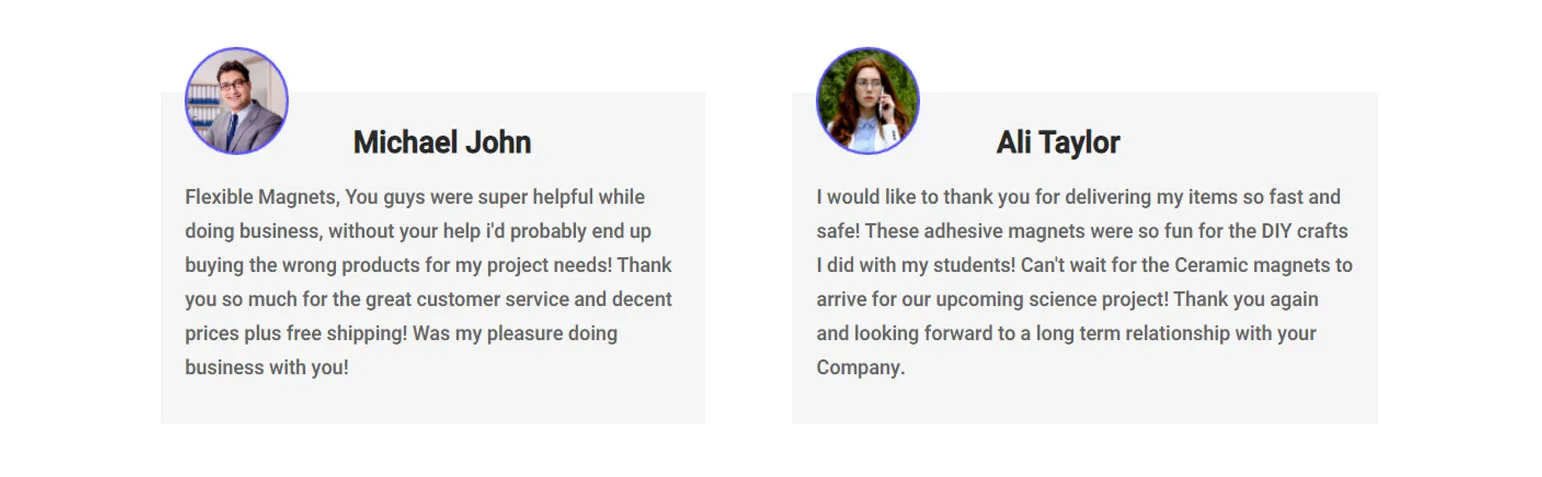
Task: Click 'business with you!' closing line
Action: [x=266, y=367]
